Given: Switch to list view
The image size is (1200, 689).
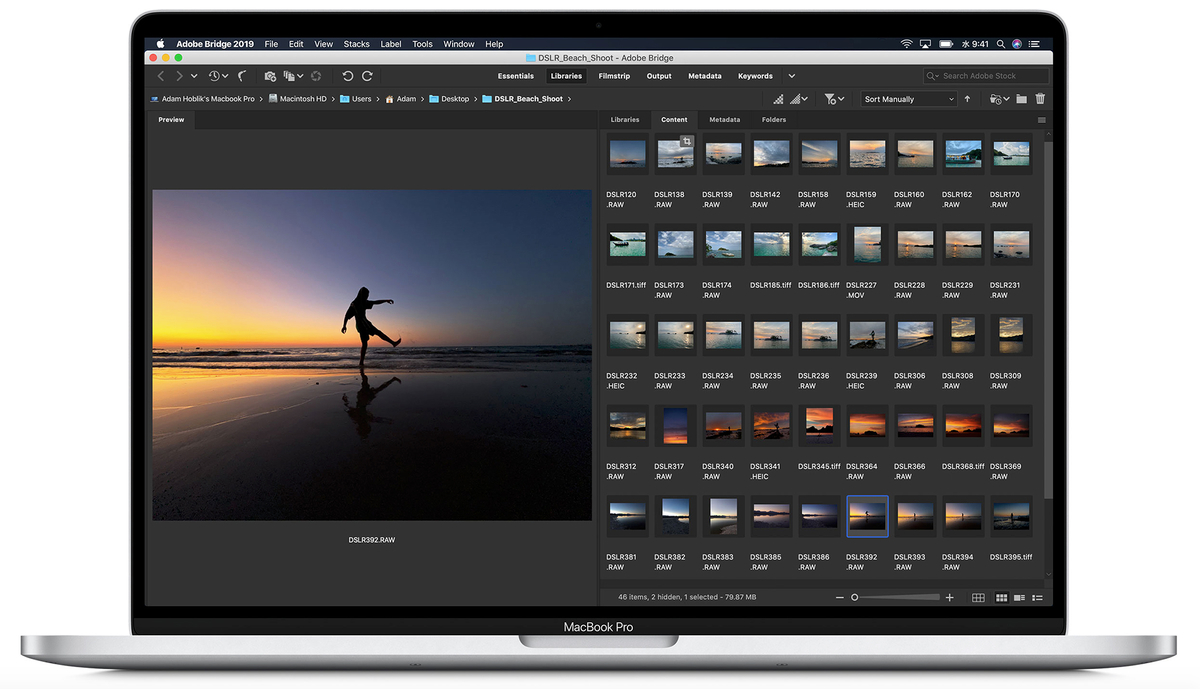Looking at the screenshot, I should [x=1037, y=598].
